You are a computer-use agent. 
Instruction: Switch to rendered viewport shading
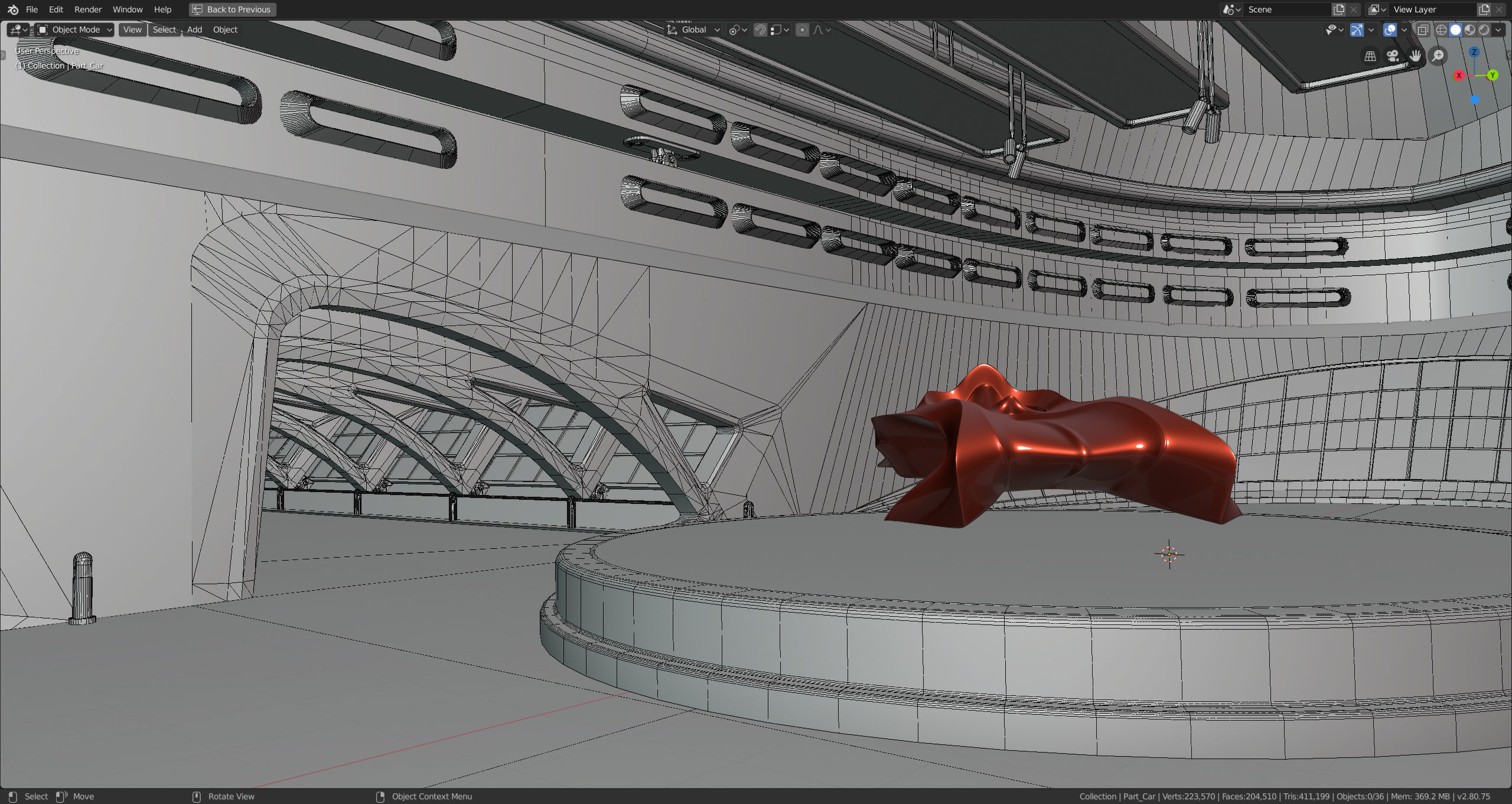click(x=1484, y=30)
